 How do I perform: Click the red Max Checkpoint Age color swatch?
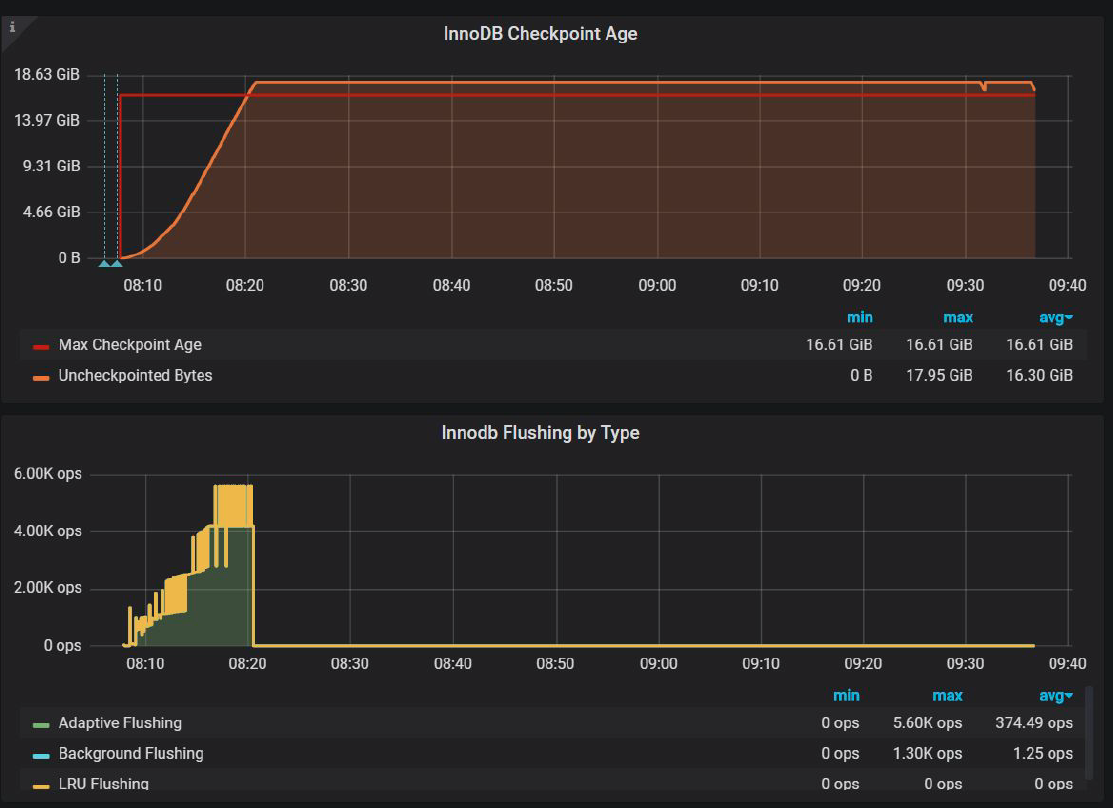point(41,346)
